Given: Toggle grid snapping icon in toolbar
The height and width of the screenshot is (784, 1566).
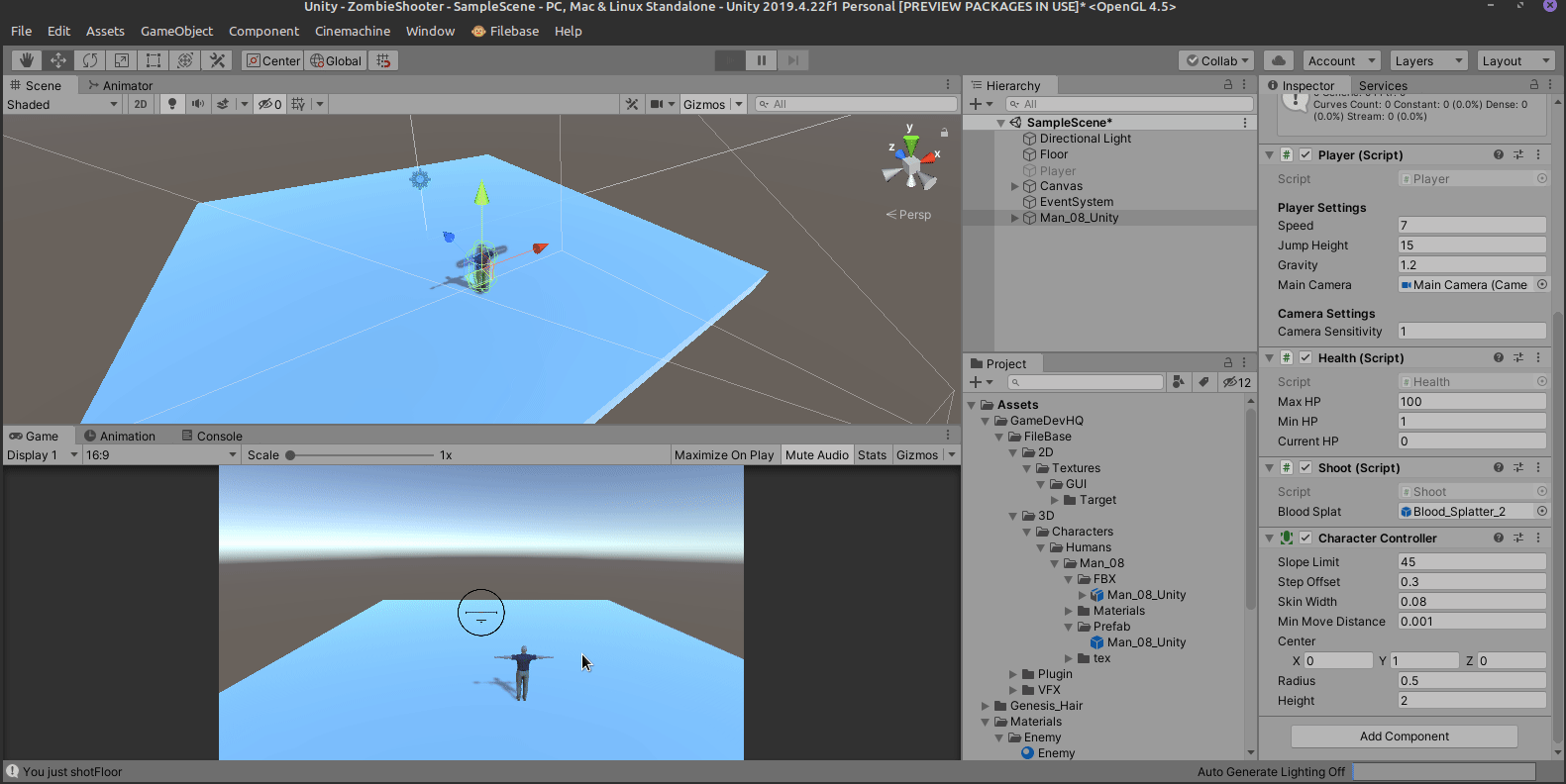Looking at the screenshot, I should pos(384,60).
